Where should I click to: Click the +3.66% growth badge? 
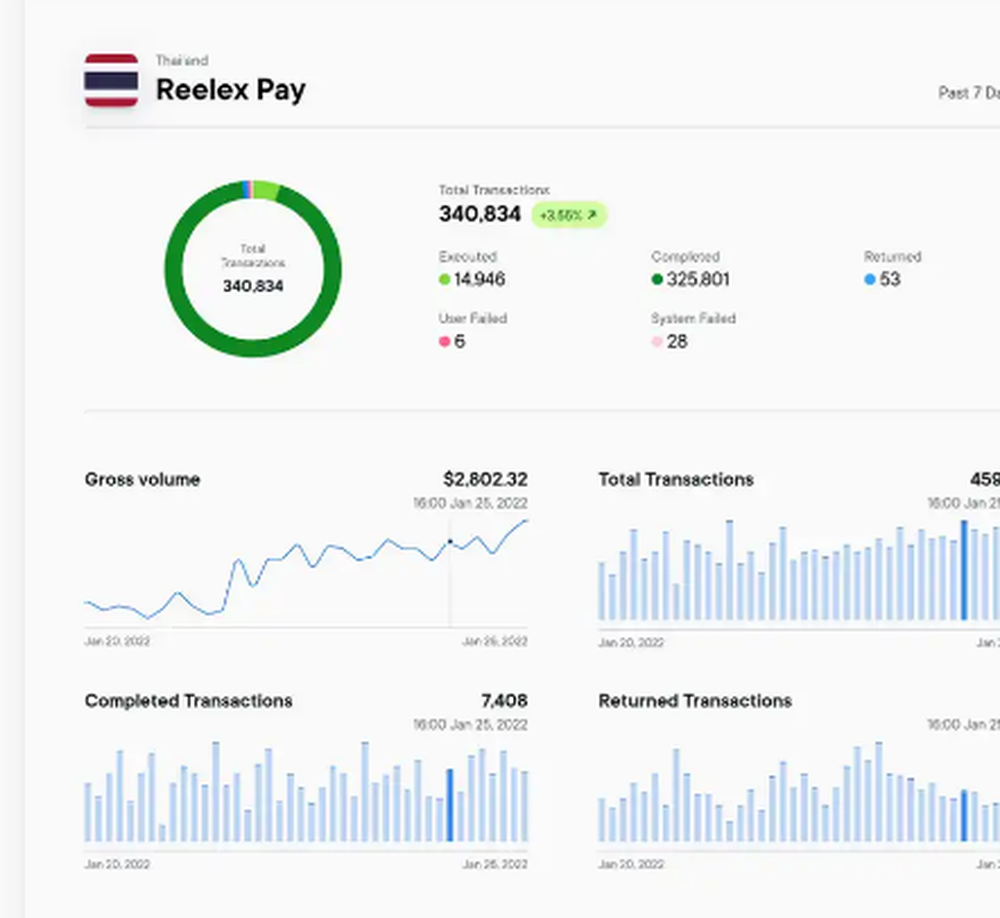569,215
